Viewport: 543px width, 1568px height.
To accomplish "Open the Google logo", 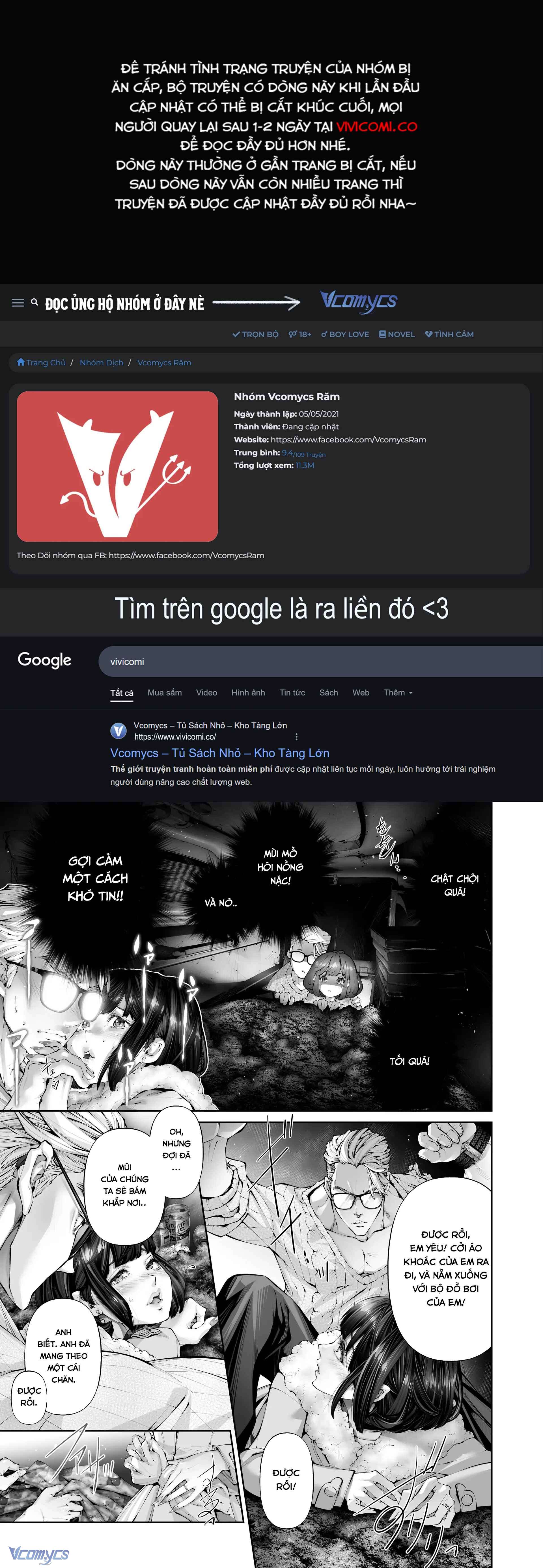I will [44, 660].
